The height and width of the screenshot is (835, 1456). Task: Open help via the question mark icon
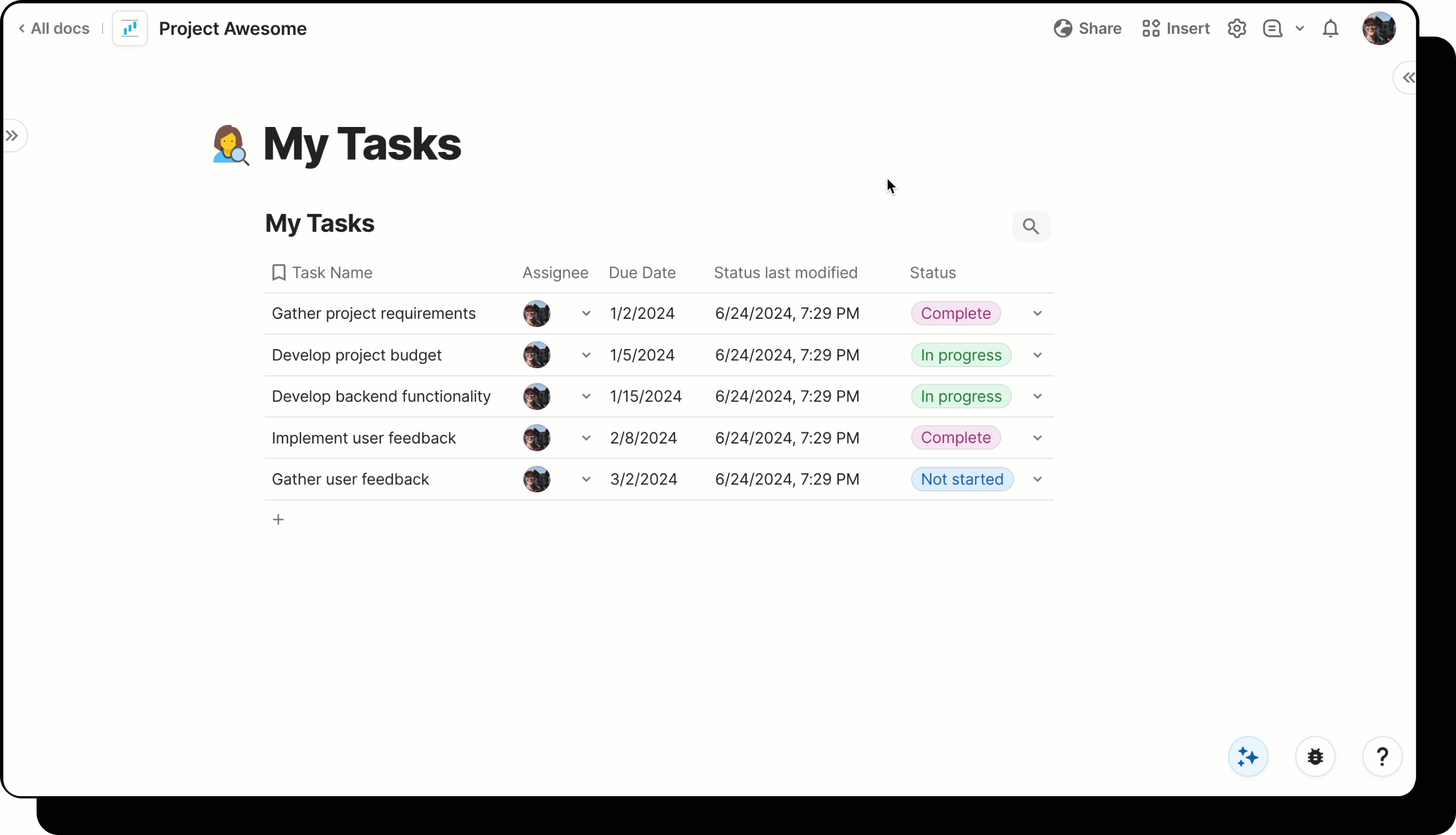[1382, 756]
